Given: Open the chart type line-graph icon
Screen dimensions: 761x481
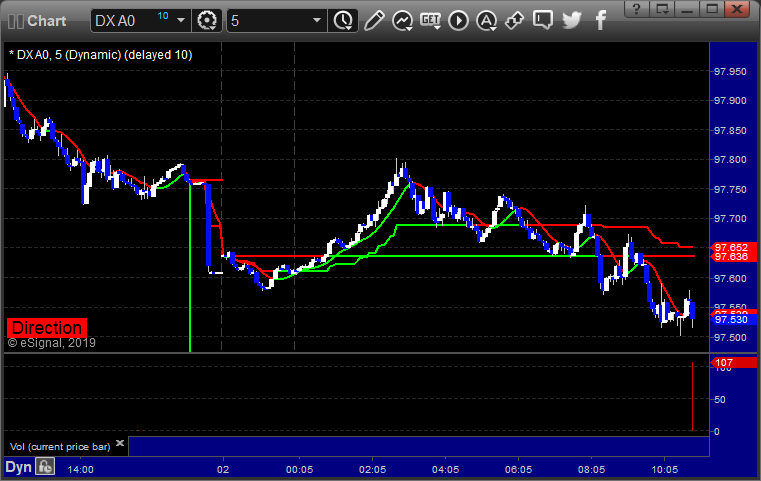Looking at the screenshot, I should click(402, 21).
